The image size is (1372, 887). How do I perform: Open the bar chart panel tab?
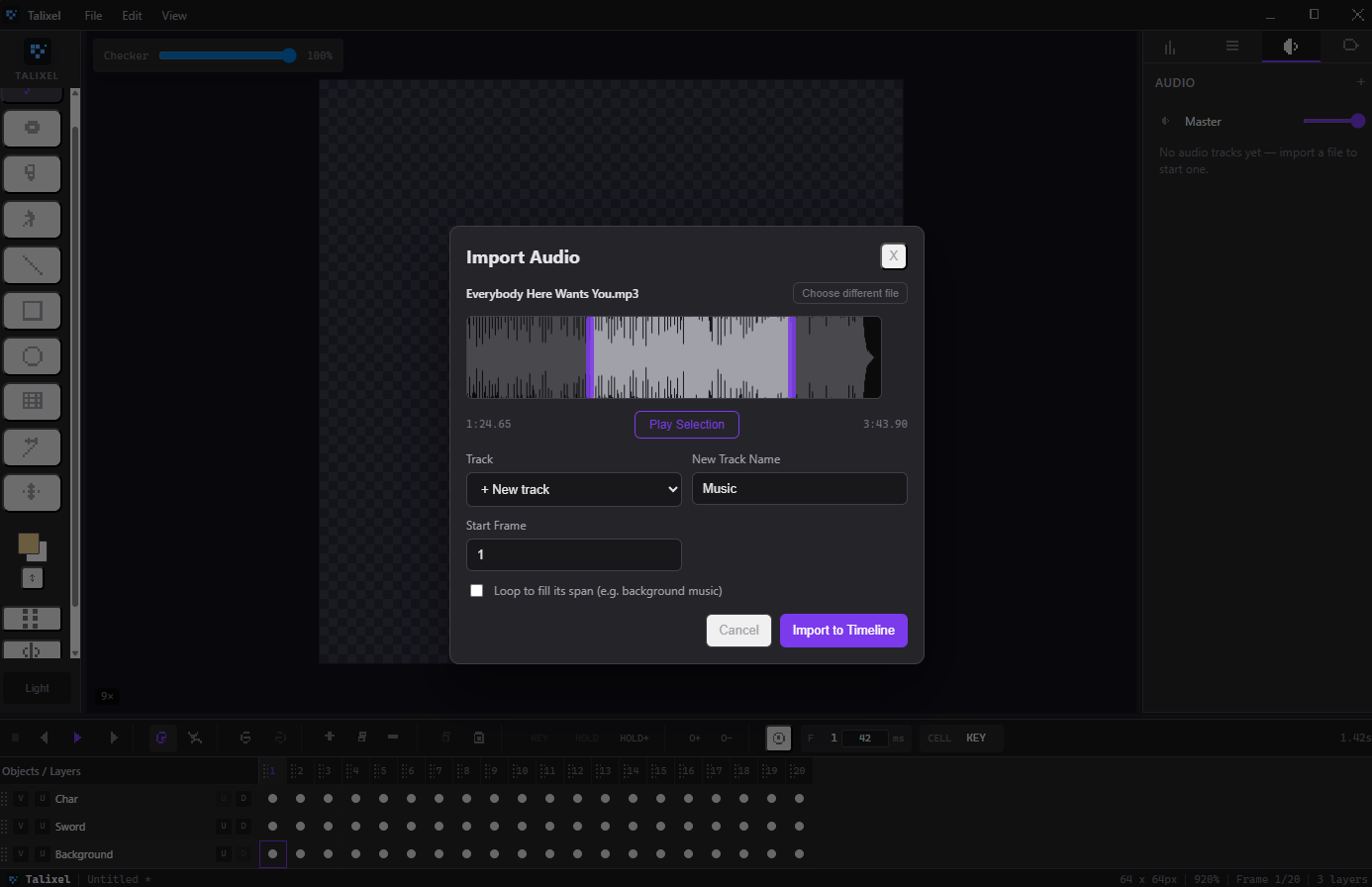coord(1171,47)
